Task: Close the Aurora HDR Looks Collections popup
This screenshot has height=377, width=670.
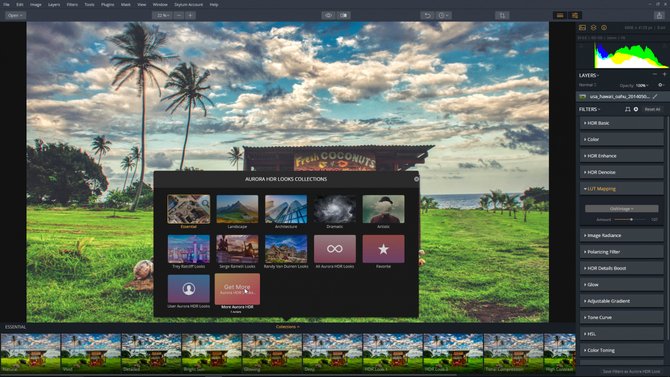Action: tap(416, 179)
